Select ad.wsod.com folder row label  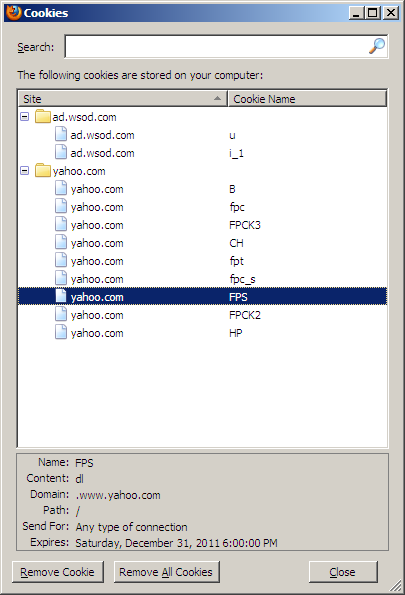[x=84, y=117]
